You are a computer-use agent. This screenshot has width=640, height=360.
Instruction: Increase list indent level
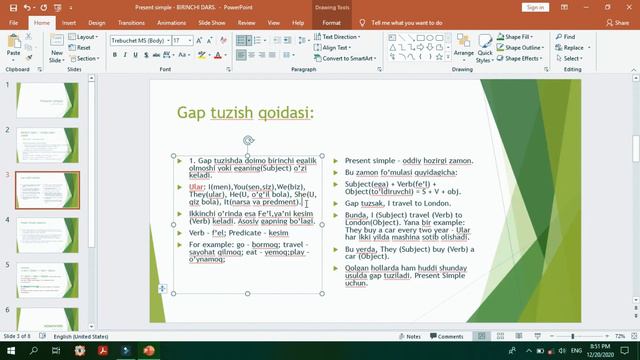[287, 40]
